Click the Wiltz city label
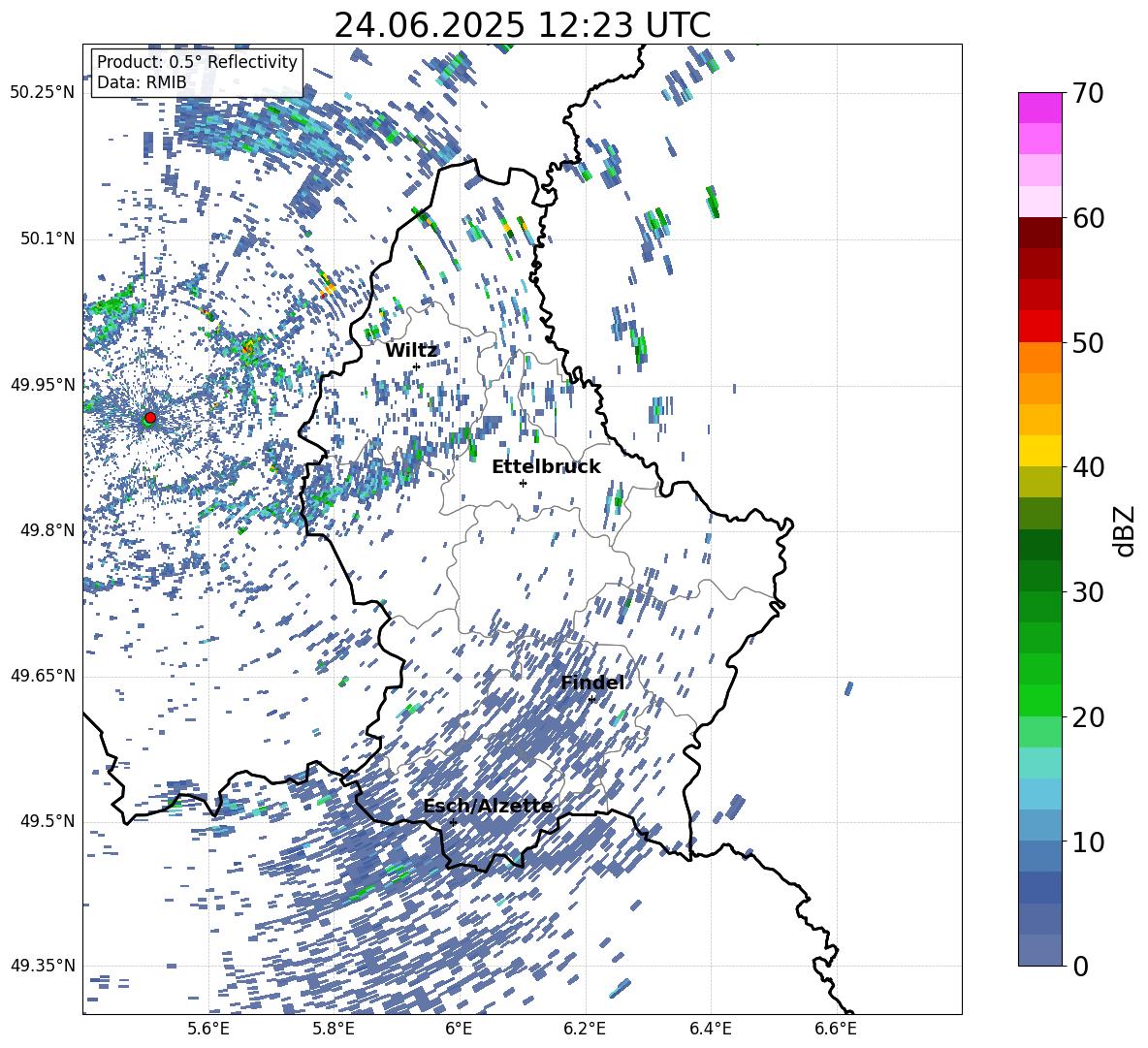The image size is (1148, 1048). [411, 351]
